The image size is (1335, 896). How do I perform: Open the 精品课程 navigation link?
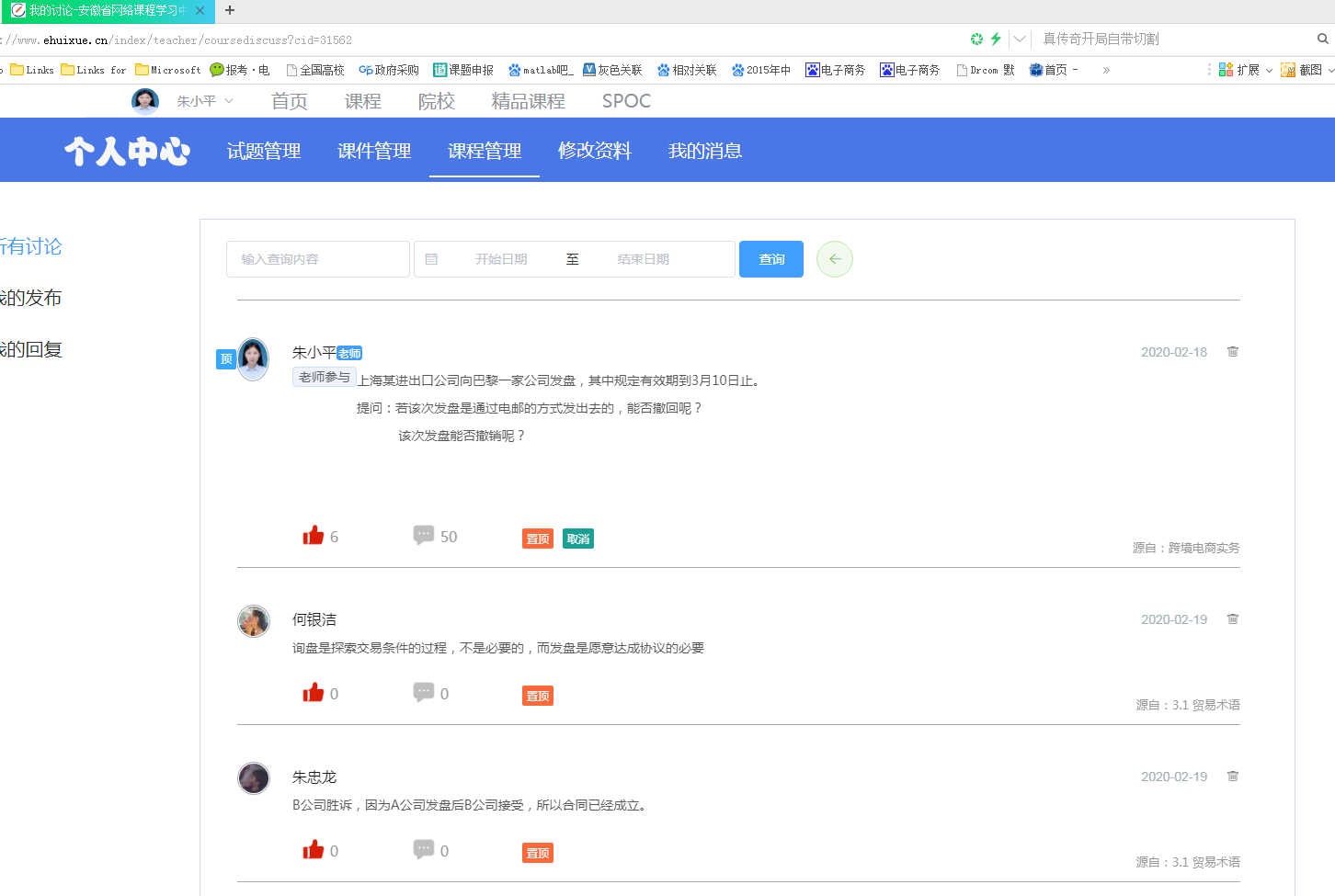528,101
